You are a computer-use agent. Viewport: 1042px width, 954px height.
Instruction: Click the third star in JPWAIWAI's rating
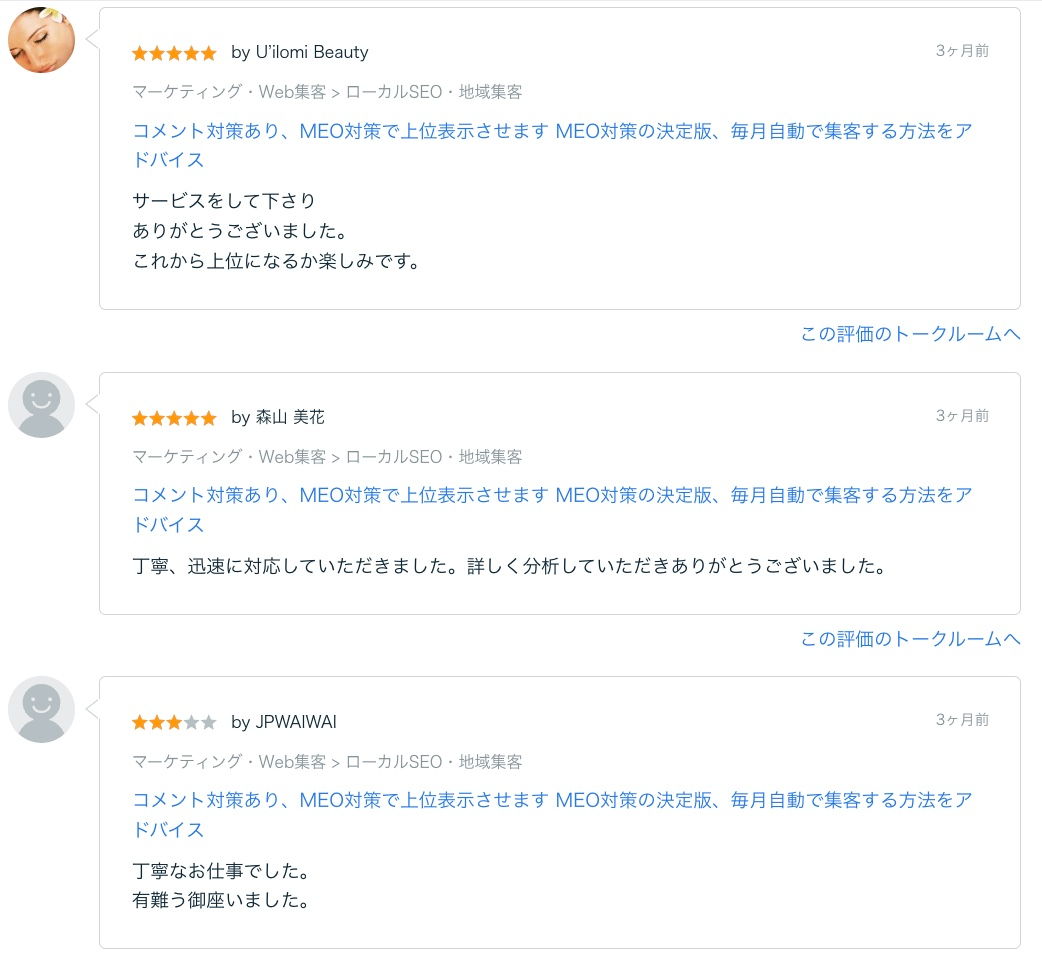click(x=173, y=721)
